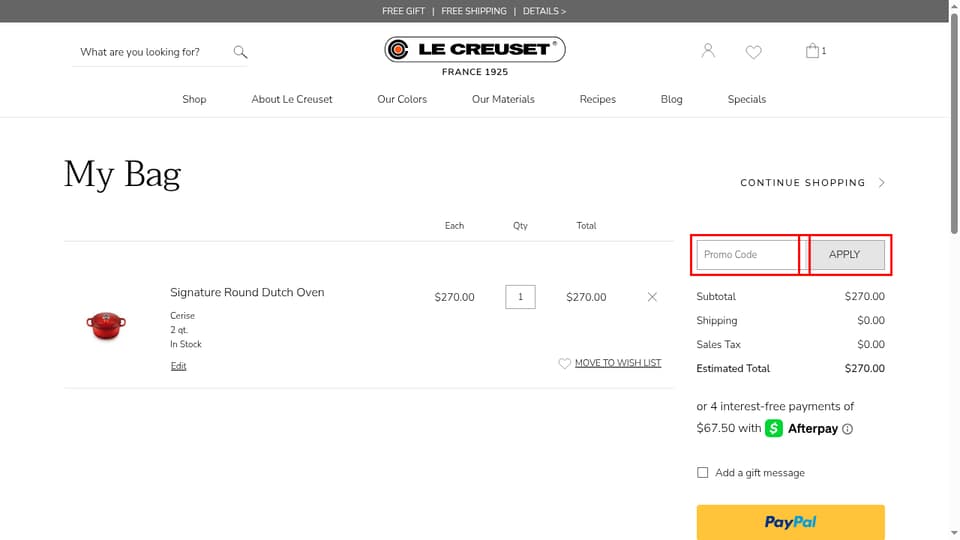Click the search magnifier icon
This screenshot has width=960, height=540.
(240, 52)
